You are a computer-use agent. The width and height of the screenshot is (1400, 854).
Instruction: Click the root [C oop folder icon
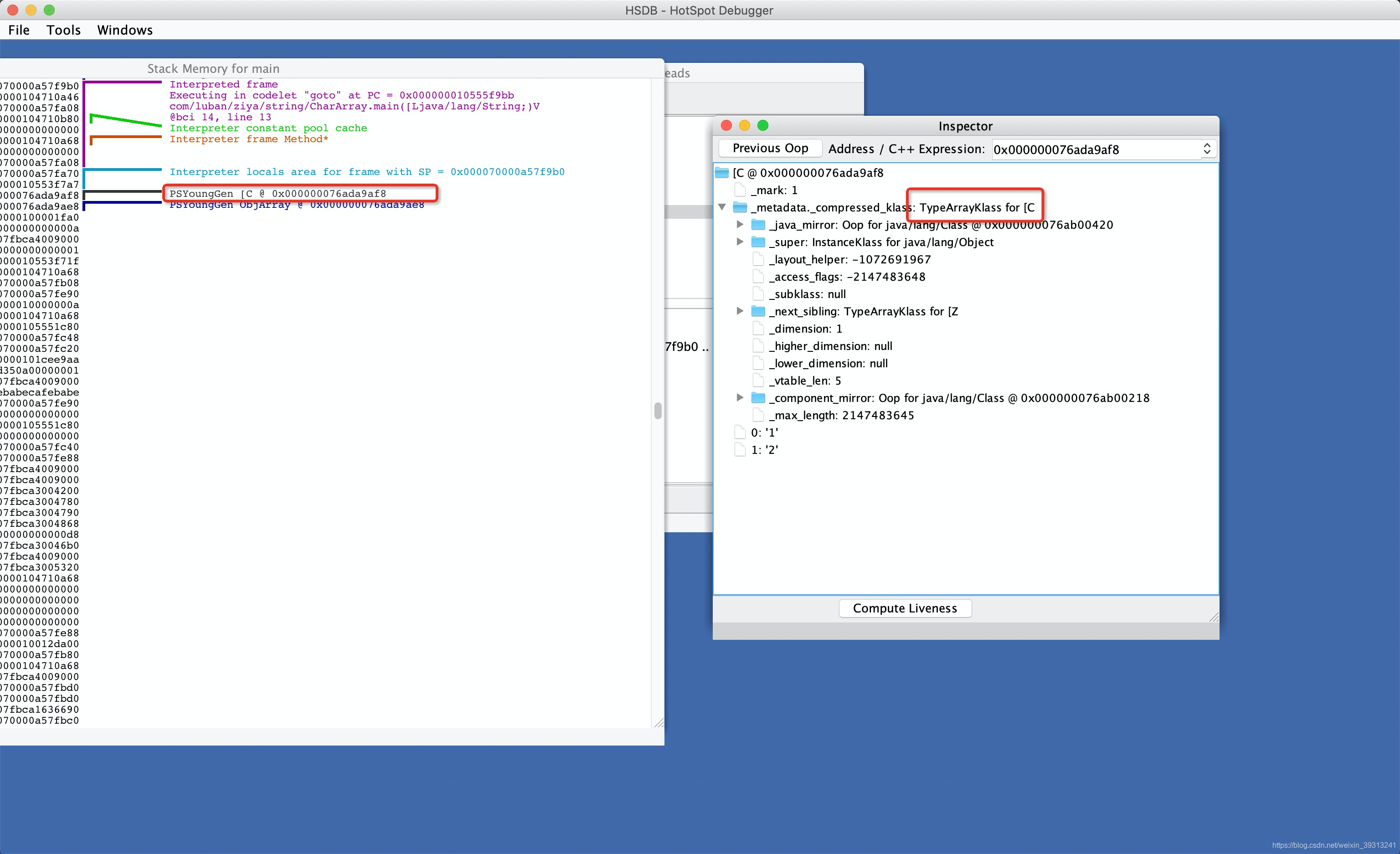721,173
